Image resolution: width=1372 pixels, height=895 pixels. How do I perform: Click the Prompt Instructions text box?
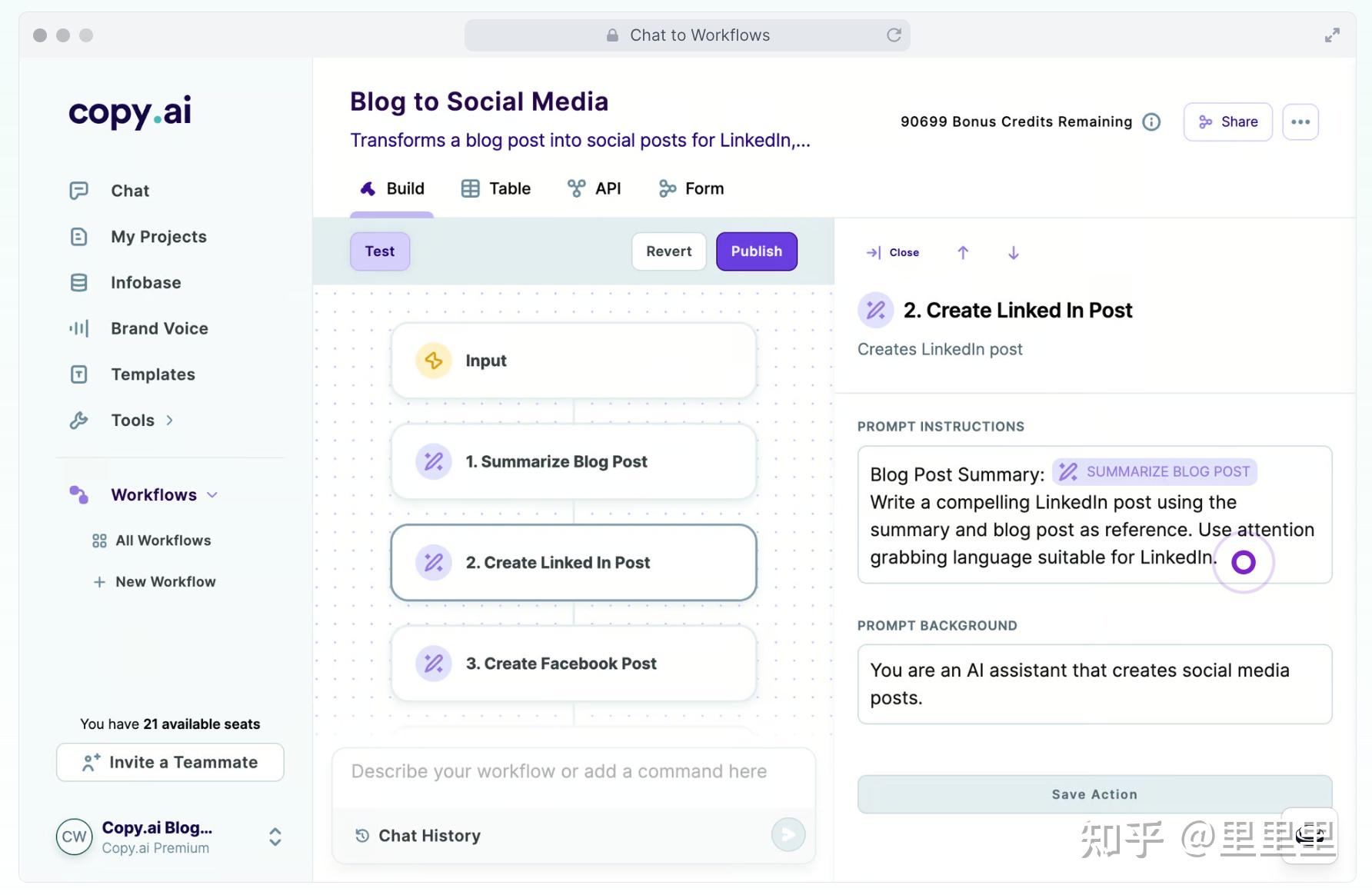pyautogui.click(x=1095, y=514)
